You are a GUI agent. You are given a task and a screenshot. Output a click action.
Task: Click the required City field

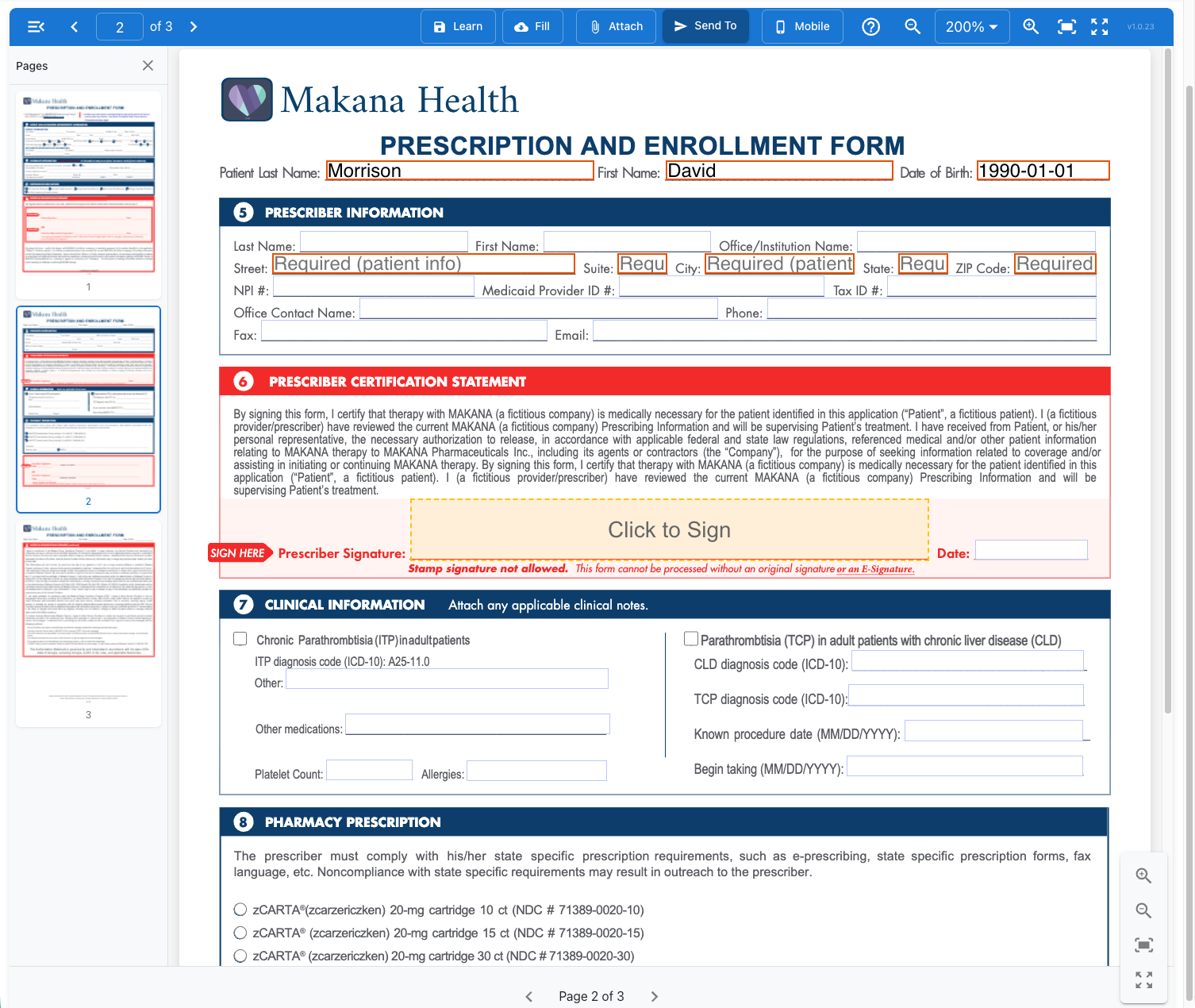[780, 264]
